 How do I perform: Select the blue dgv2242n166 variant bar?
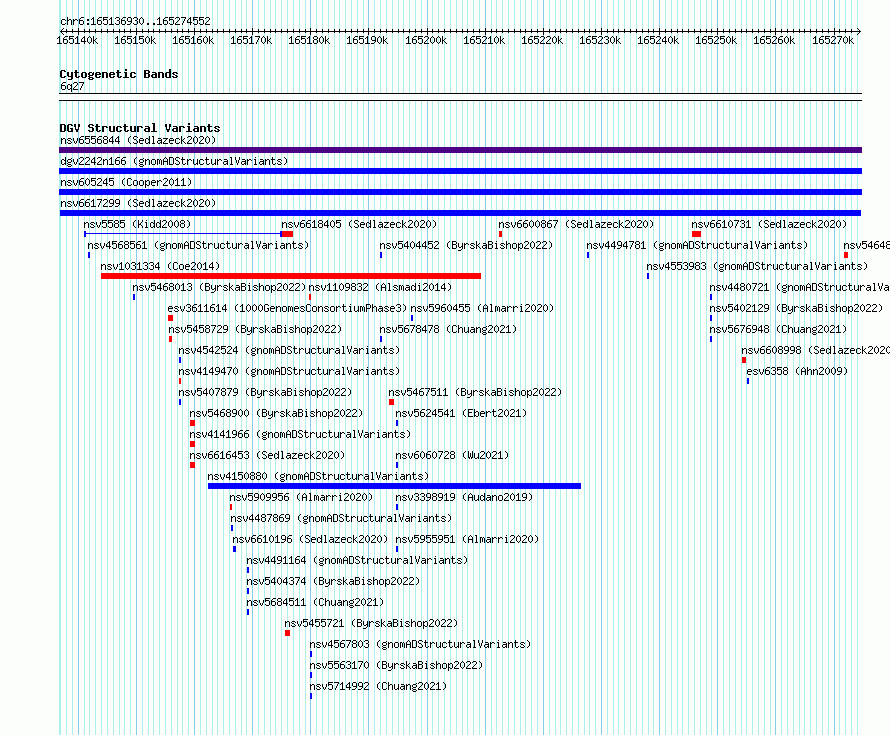[x=460, y=171]
